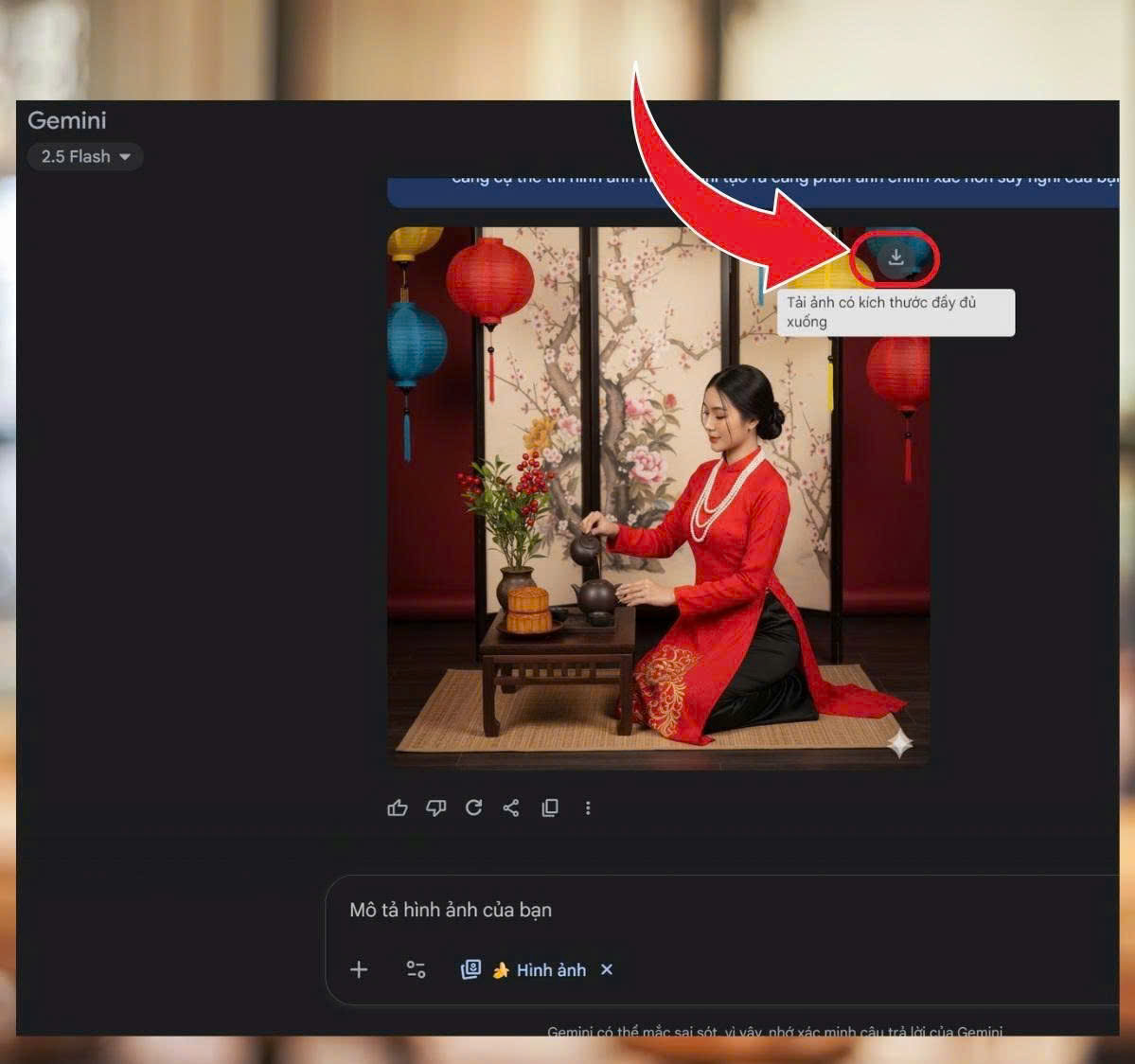Regenerate the response with the redo icon
Viewport: 1135px width, 1064px height.
coord(473,807)
